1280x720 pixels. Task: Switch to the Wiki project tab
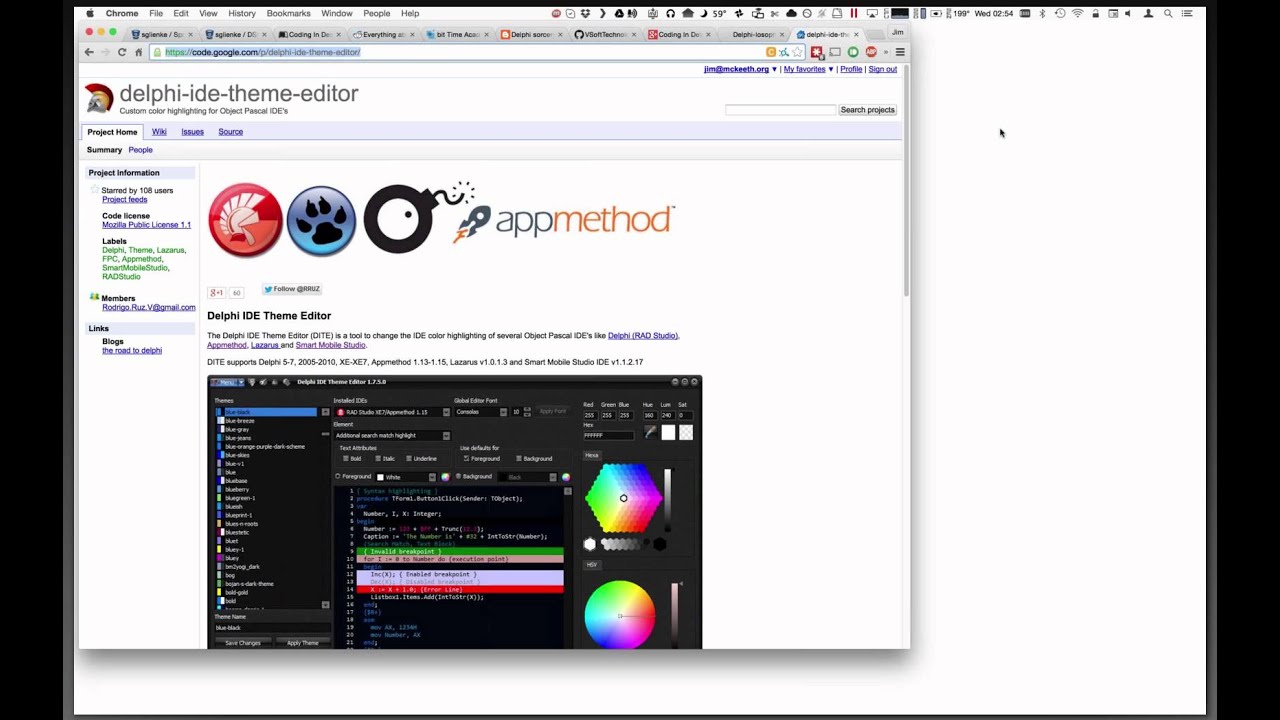(159, 132)
